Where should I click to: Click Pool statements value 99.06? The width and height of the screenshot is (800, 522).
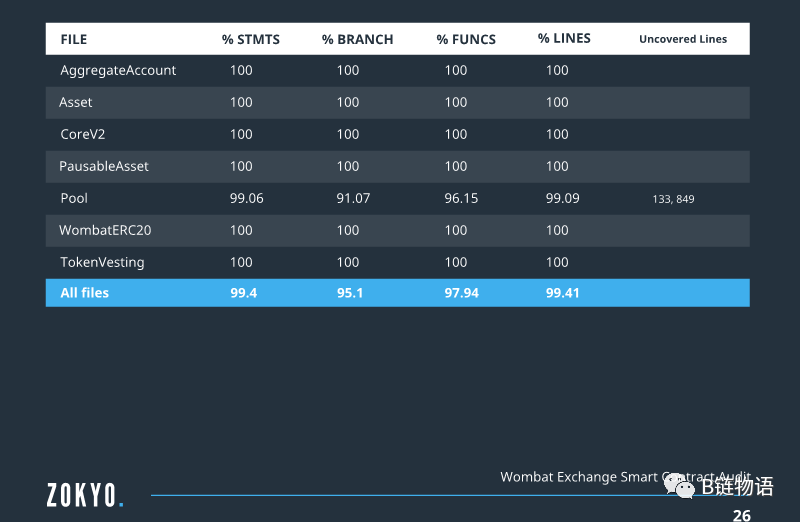pyautogui.click(x=246, y=198)
